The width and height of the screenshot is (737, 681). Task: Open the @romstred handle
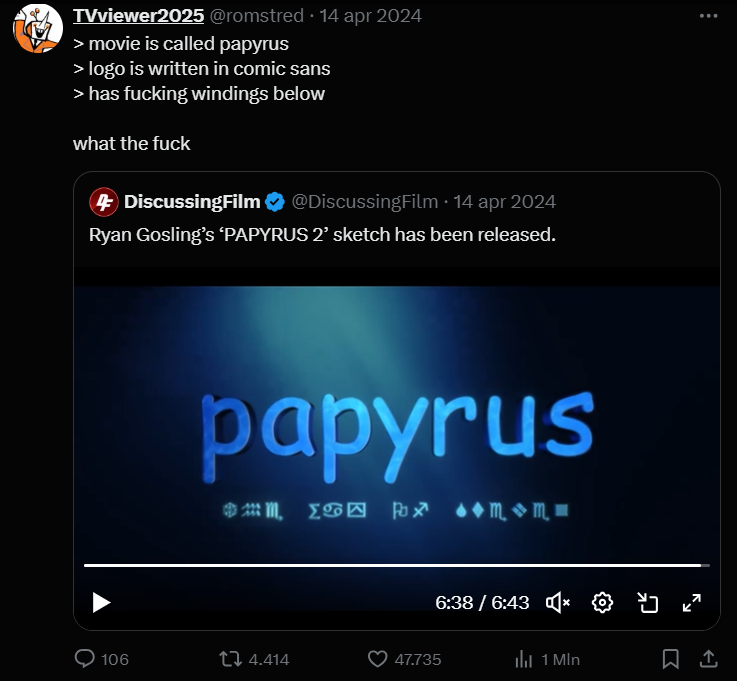tap(257, 16)
